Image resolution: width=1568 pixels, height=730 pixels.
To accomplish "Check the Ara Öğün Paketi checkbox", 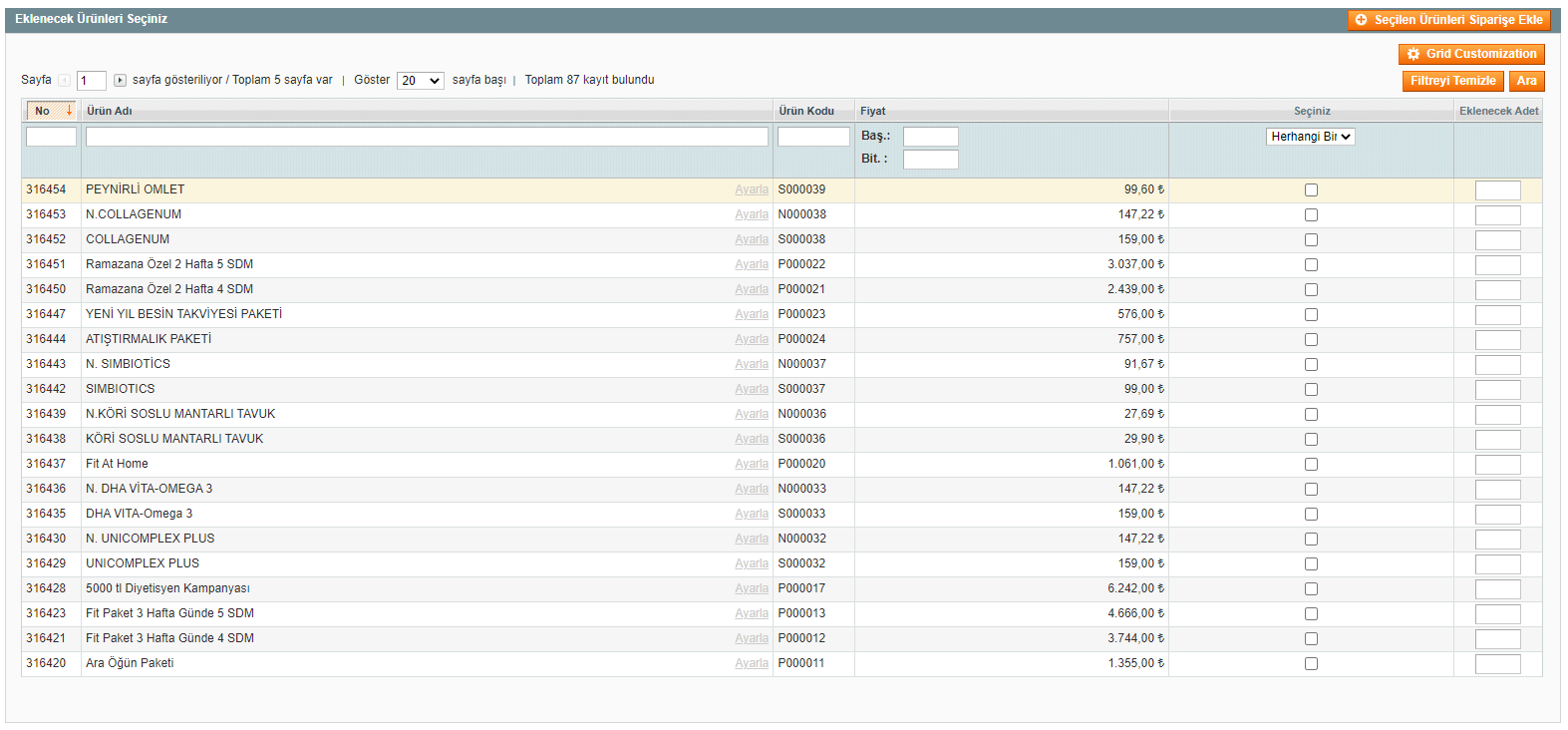I will click(1311, 663).
